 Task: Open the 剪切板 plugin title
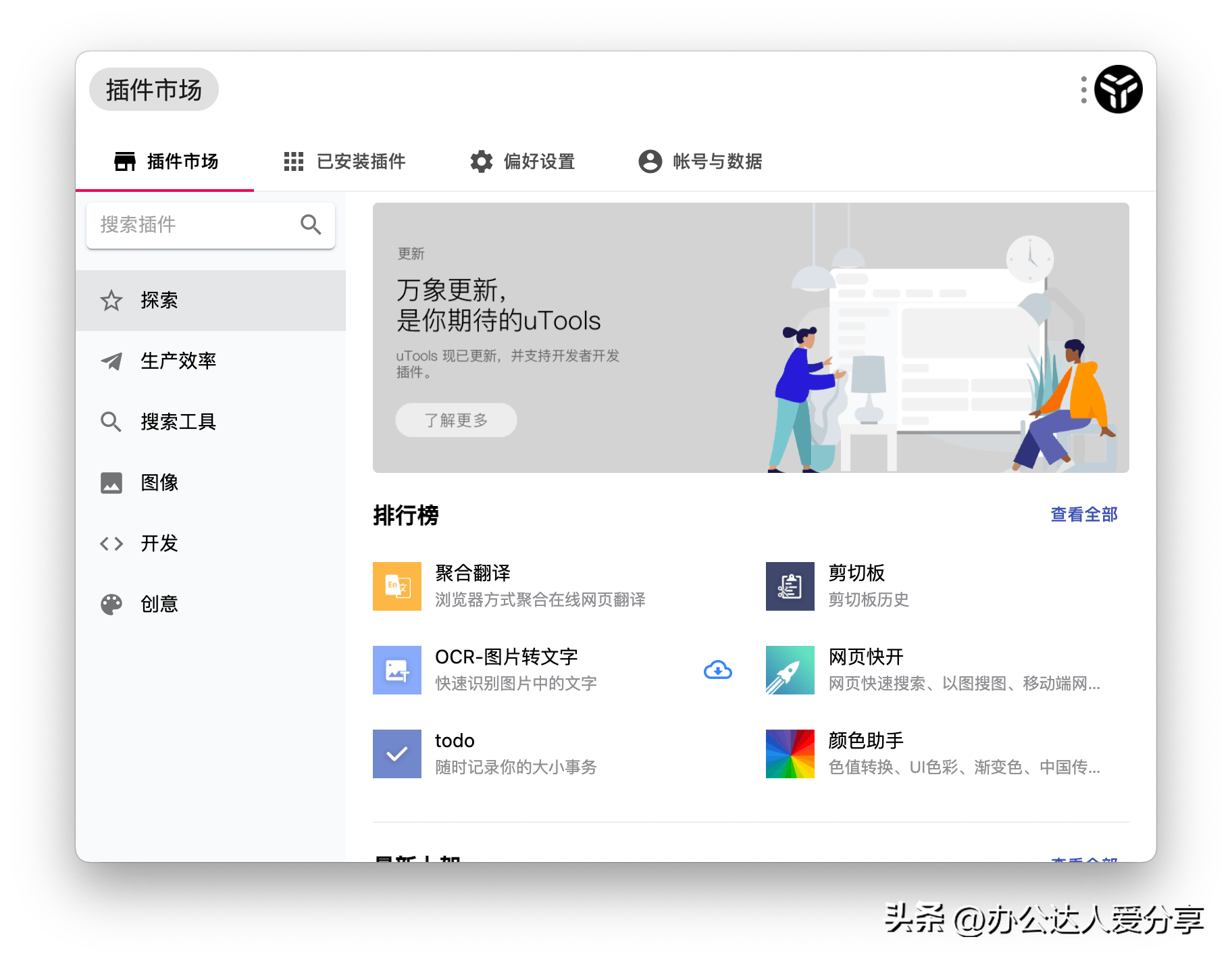click(x=856, y=573)
